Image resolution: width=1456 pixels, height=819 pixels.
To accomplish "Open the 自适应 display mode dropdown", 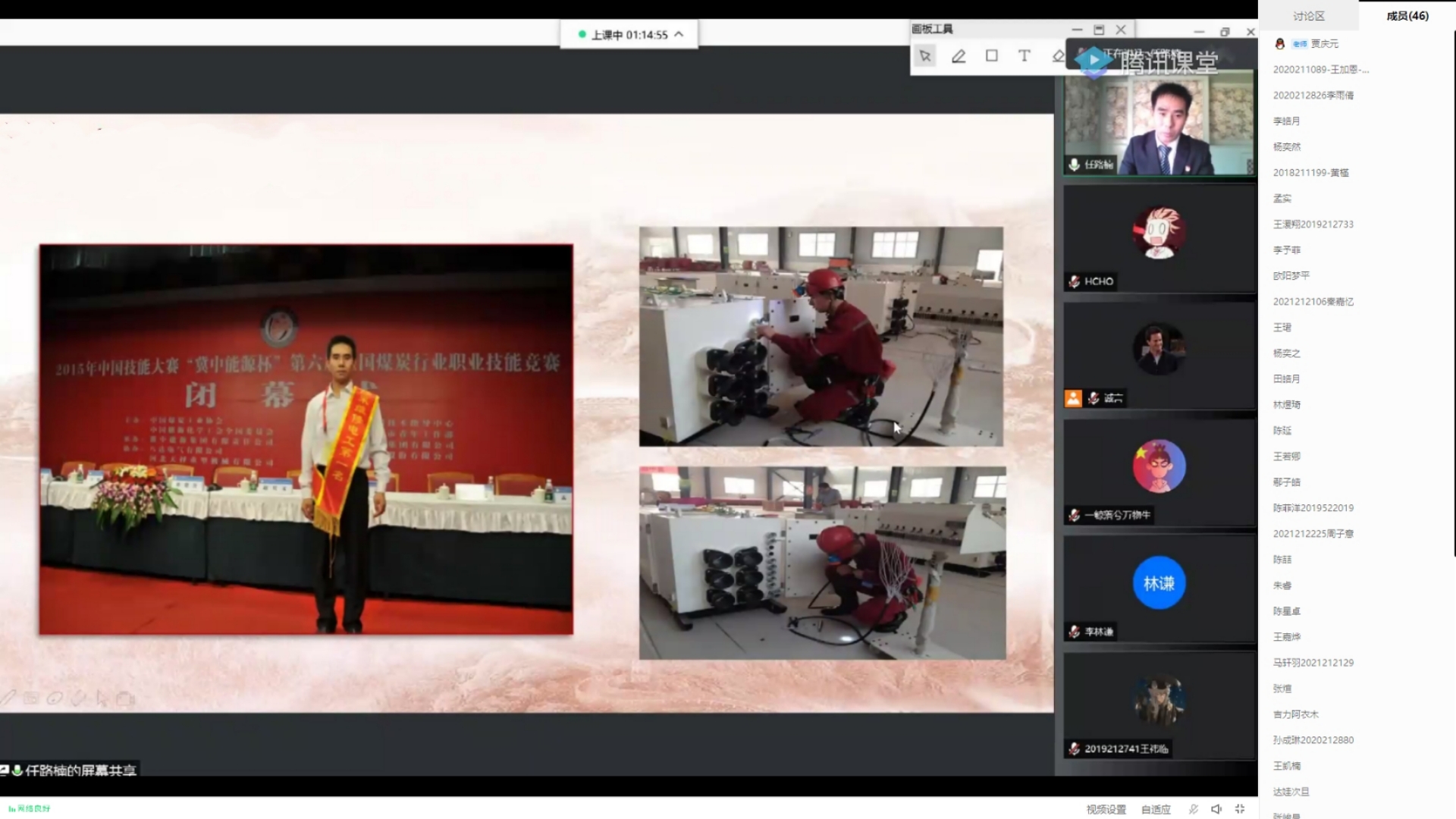I will tap(1156, 809).
